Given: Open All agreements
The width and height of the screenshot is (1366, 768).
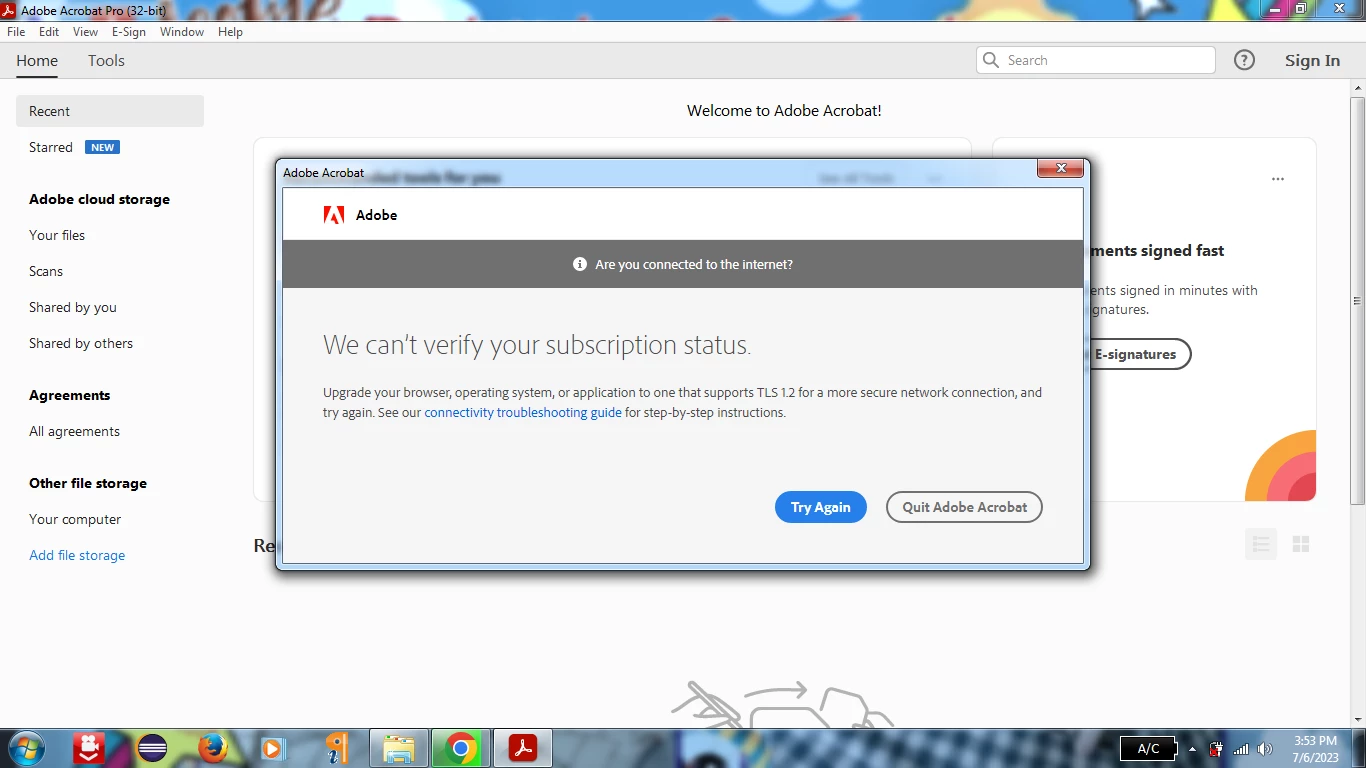Looking at the screenshot, I should pos(74,431).
